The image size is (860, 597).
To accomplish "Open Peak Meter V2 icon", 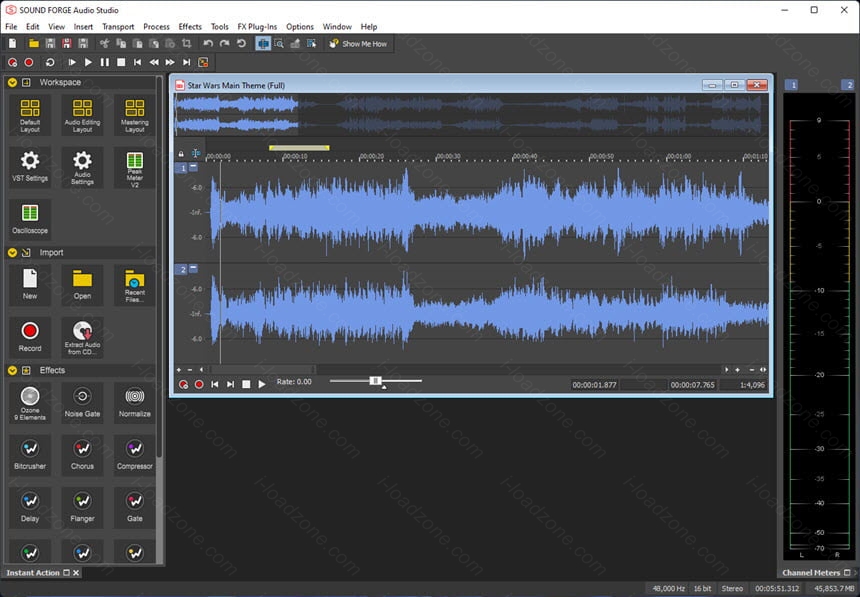I will (134, 167).
